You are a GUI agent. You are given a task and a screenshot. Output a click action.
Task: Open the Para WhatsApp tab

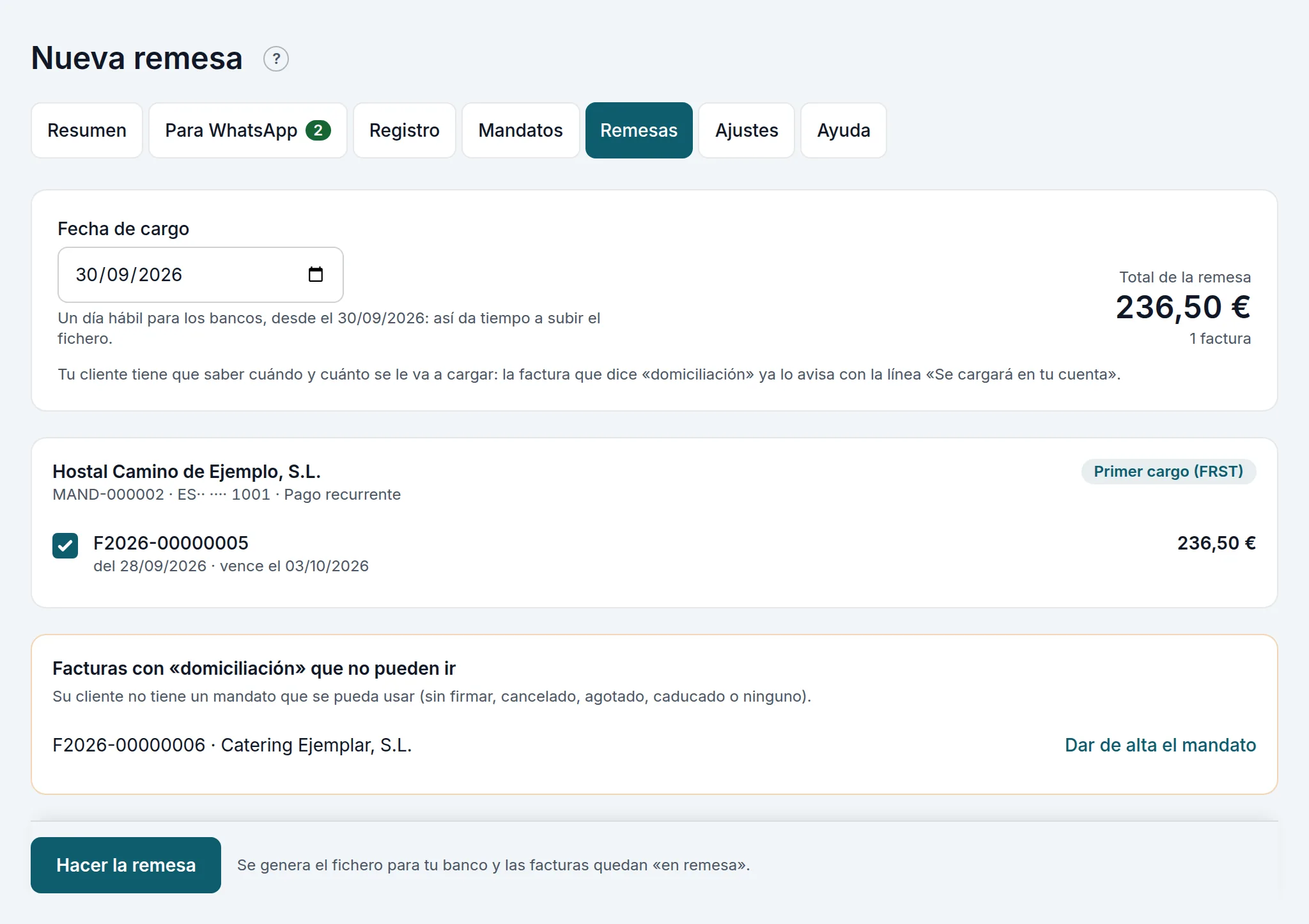point(248,130)
